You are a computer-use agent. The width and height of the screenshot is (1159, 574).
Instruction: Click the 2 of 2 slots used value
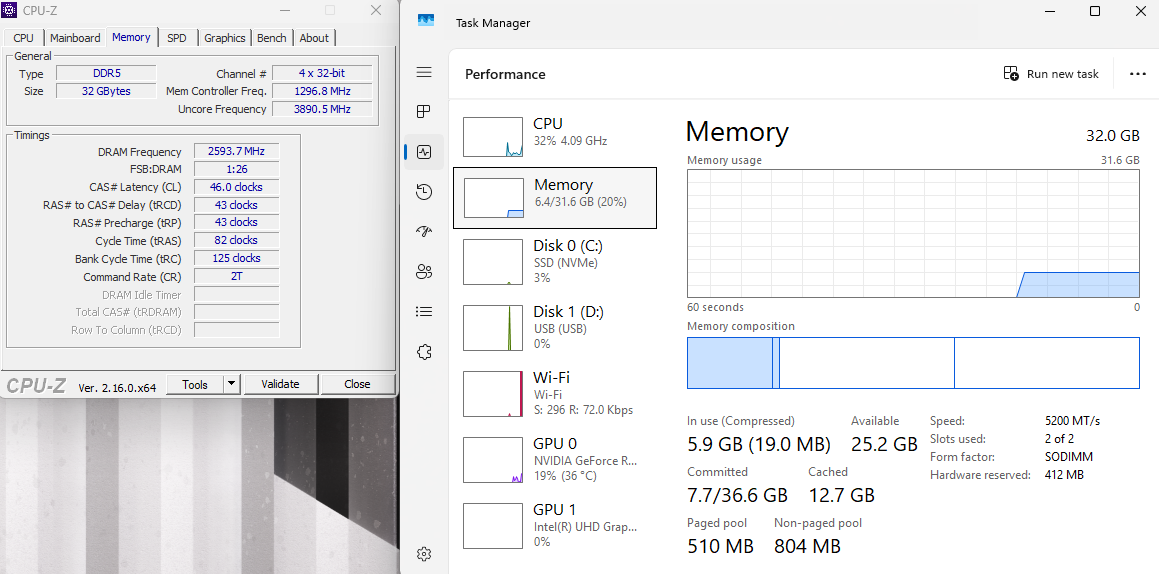click(1059, 439)
